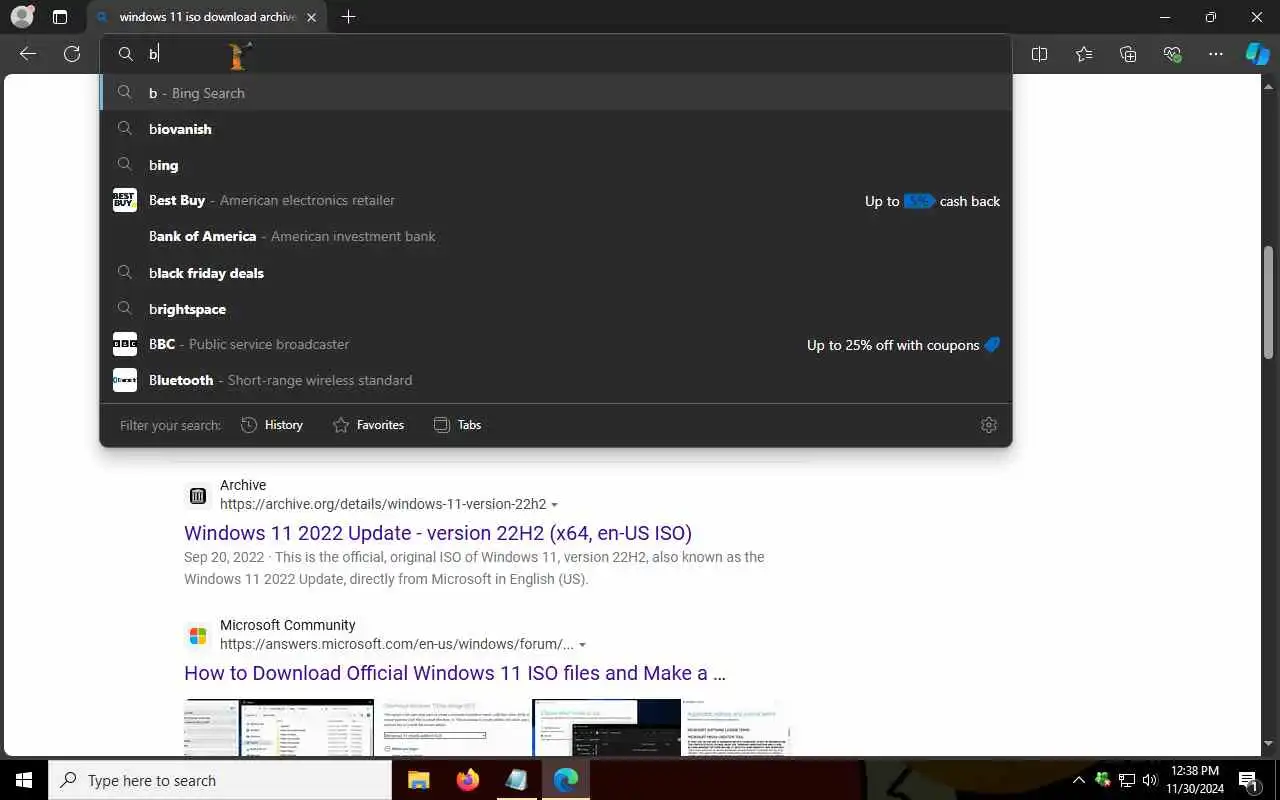1280x800 pixels.
Task: Select Bank of America suggestion
Action: click(x=556, y=236)
